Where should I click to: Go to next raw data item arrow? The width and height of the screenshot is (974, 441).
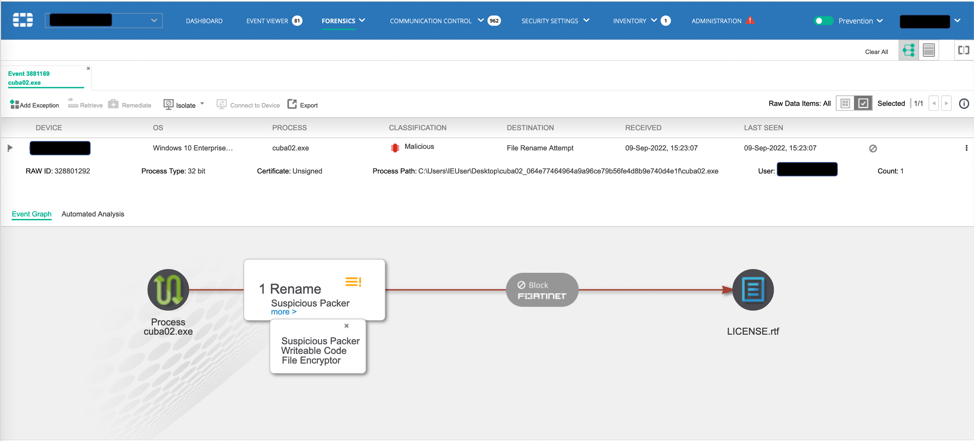point(946,104)
